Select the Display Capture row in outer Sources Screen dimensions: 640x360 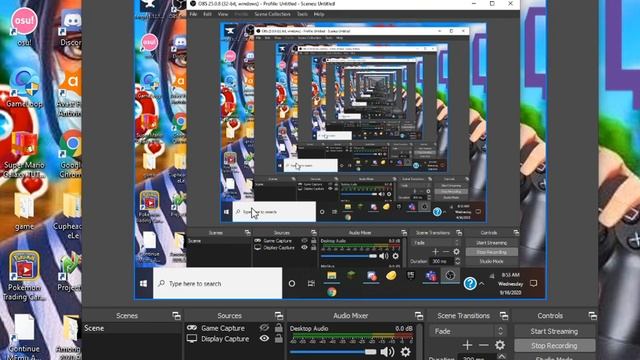pyautogui.click(x=234, y=338)
